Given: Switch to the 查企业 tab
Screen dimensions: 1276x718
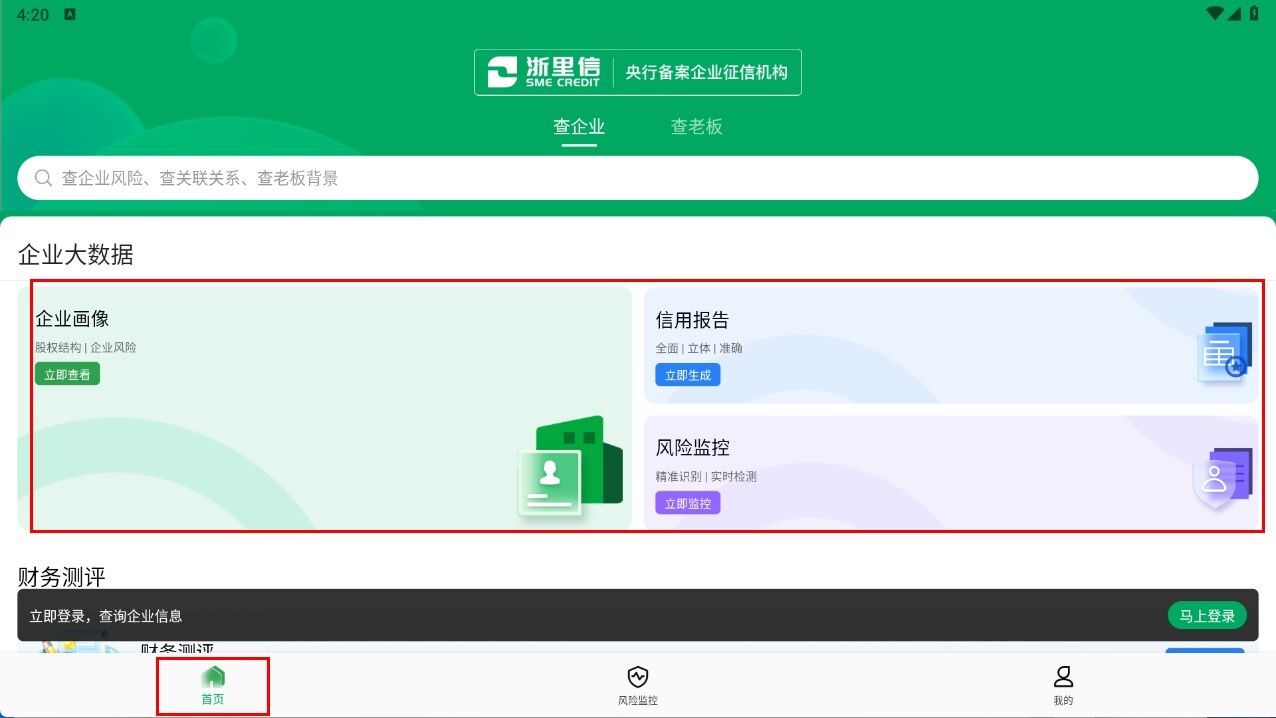Looking at the screenshot, I should pyautogui.click(x=579, y=127).
